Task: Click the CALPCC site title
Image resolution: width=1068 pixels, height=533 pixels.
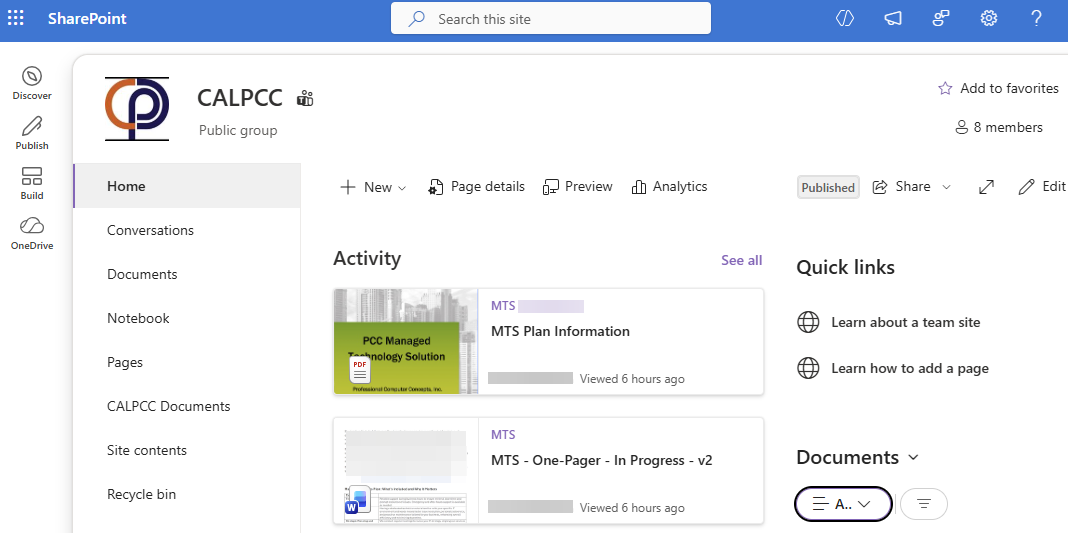Action: 240,98
